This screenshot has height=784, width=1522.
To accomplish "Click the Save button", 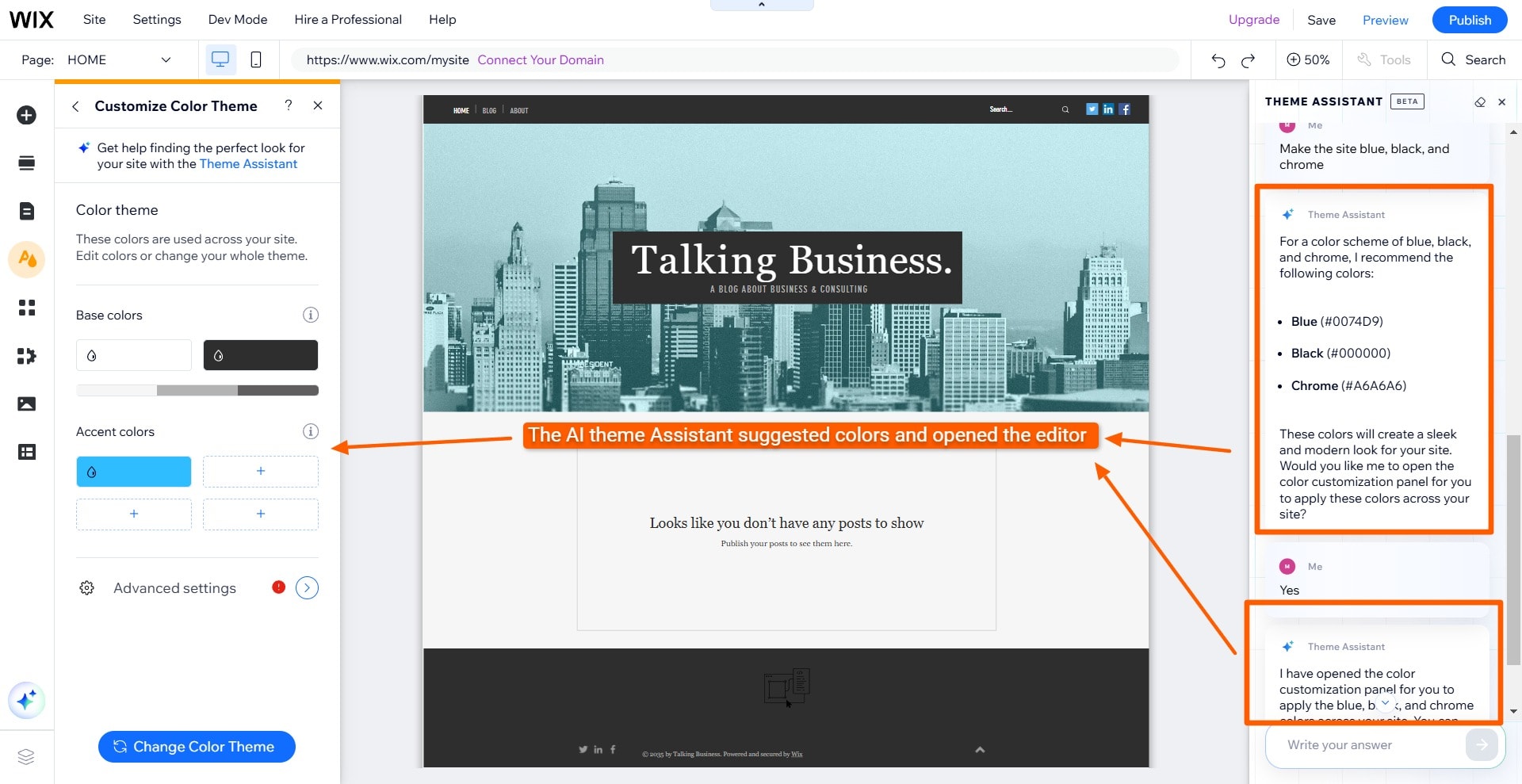I will tap(1321, 21).
